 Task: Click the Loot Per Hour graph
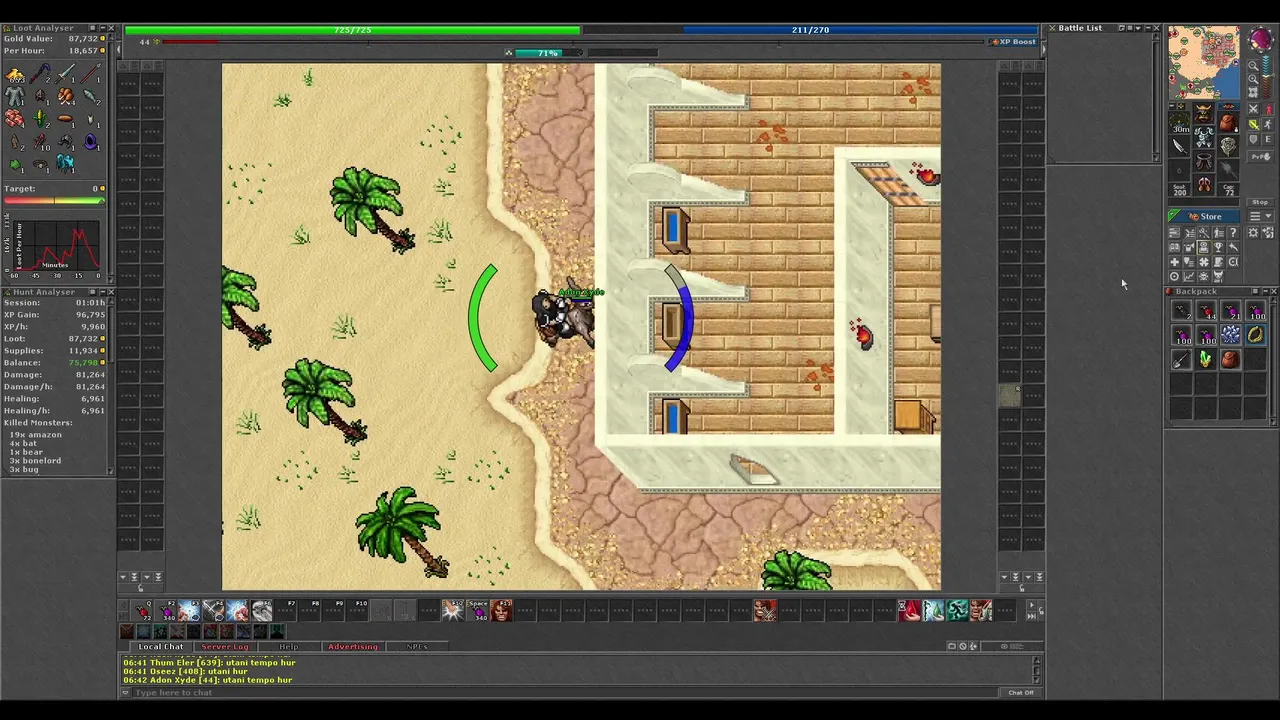pos(55,247)
